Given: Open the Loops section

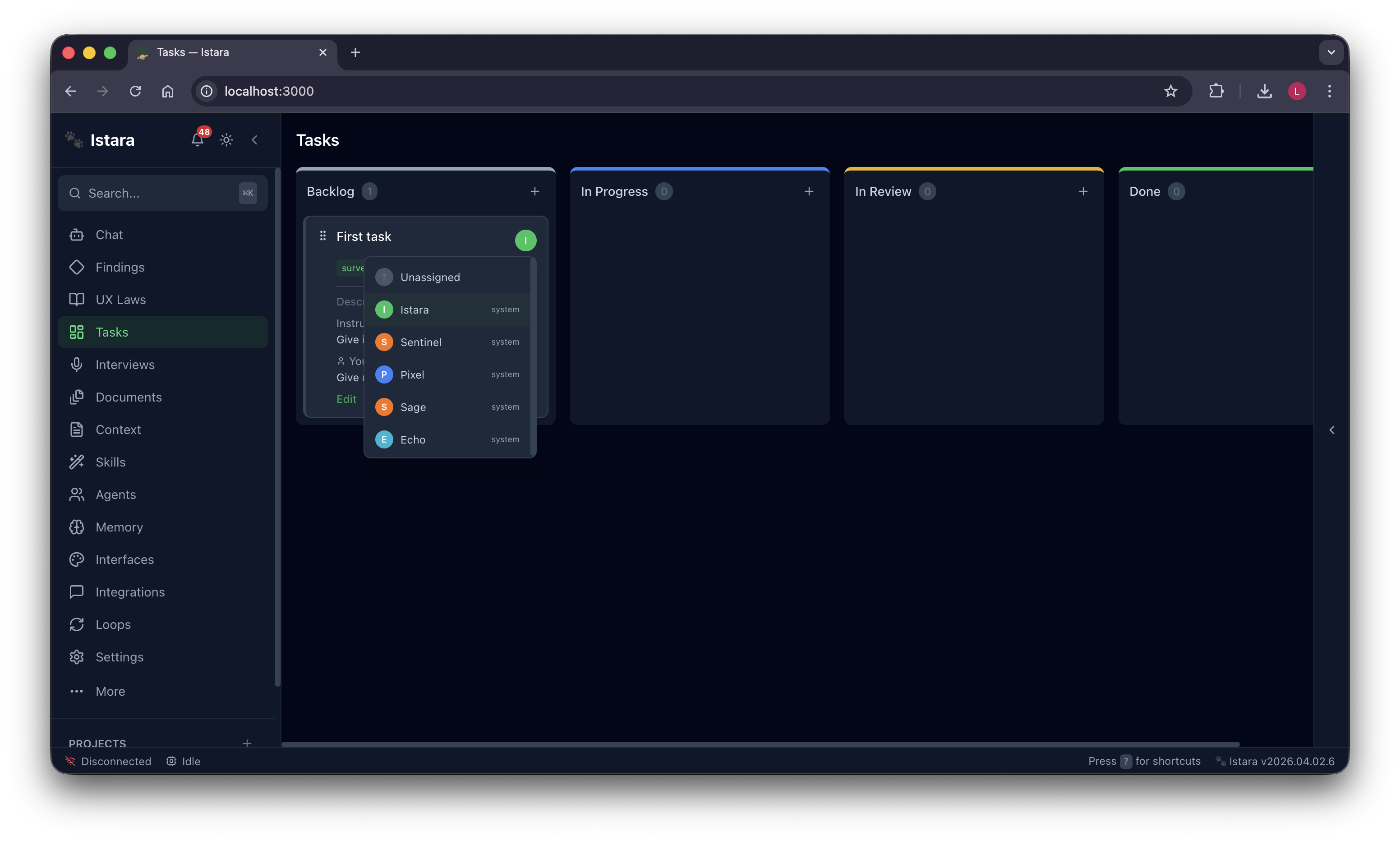Looking at the screenshot, I should [113, 624].
